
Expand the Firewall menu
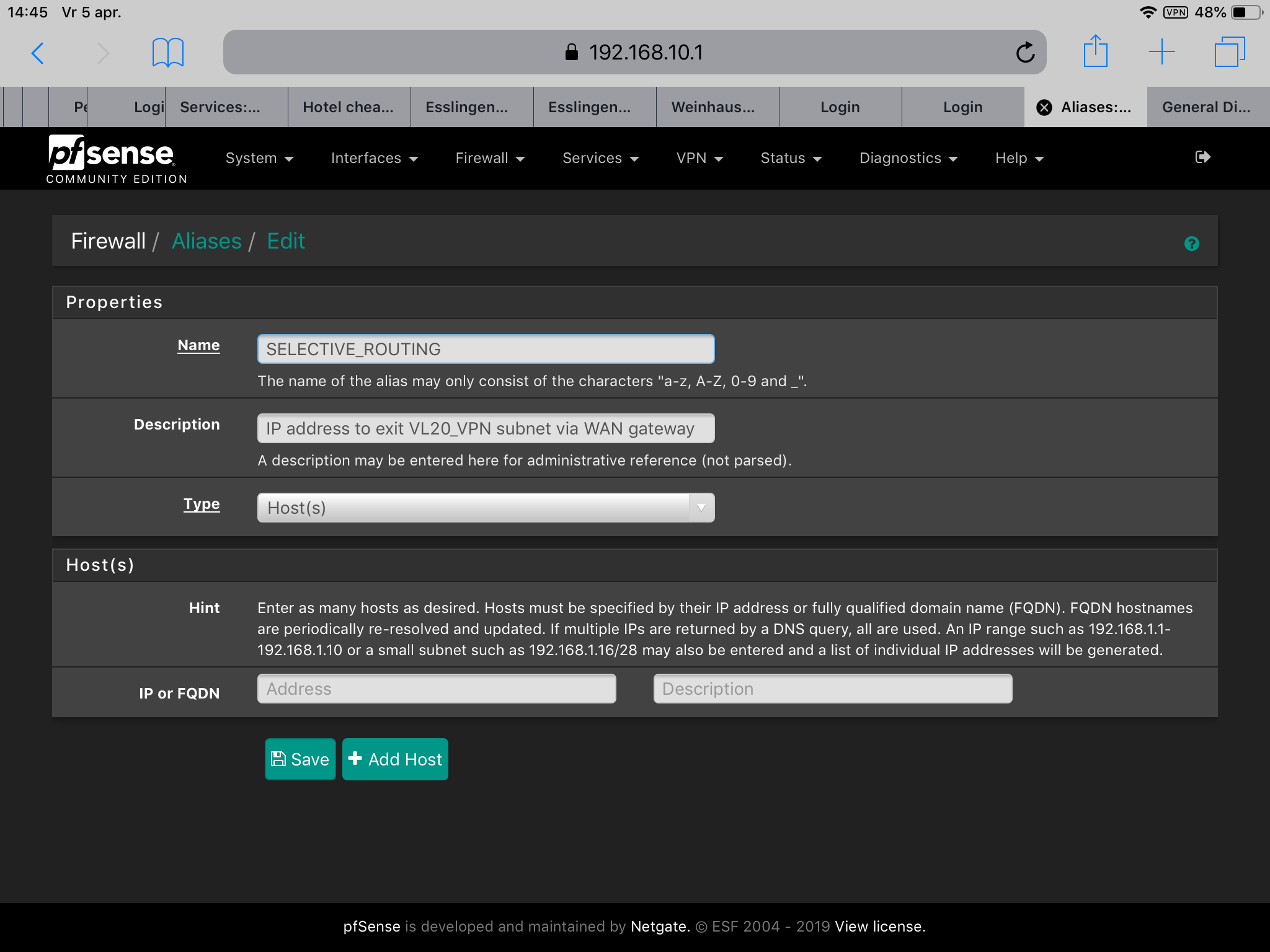pyautogui.click(x=490, y=159)
